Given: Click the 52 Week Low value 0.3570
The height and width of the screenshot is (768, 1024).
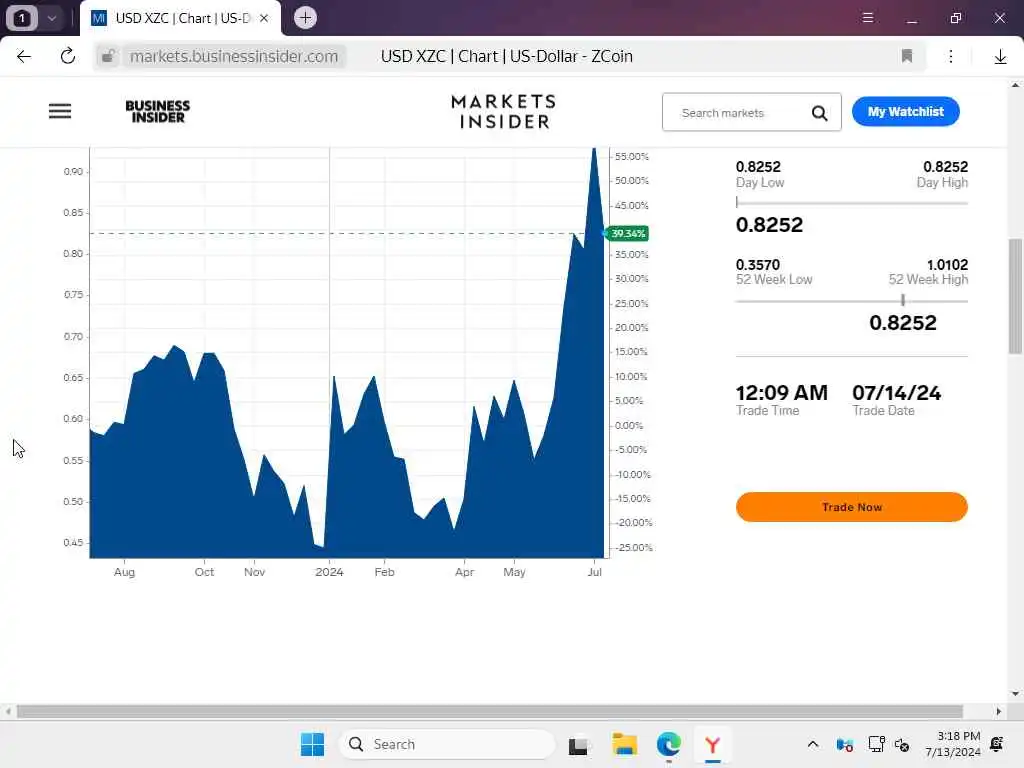Looking at the screenshot, I should tap(758, 264).
